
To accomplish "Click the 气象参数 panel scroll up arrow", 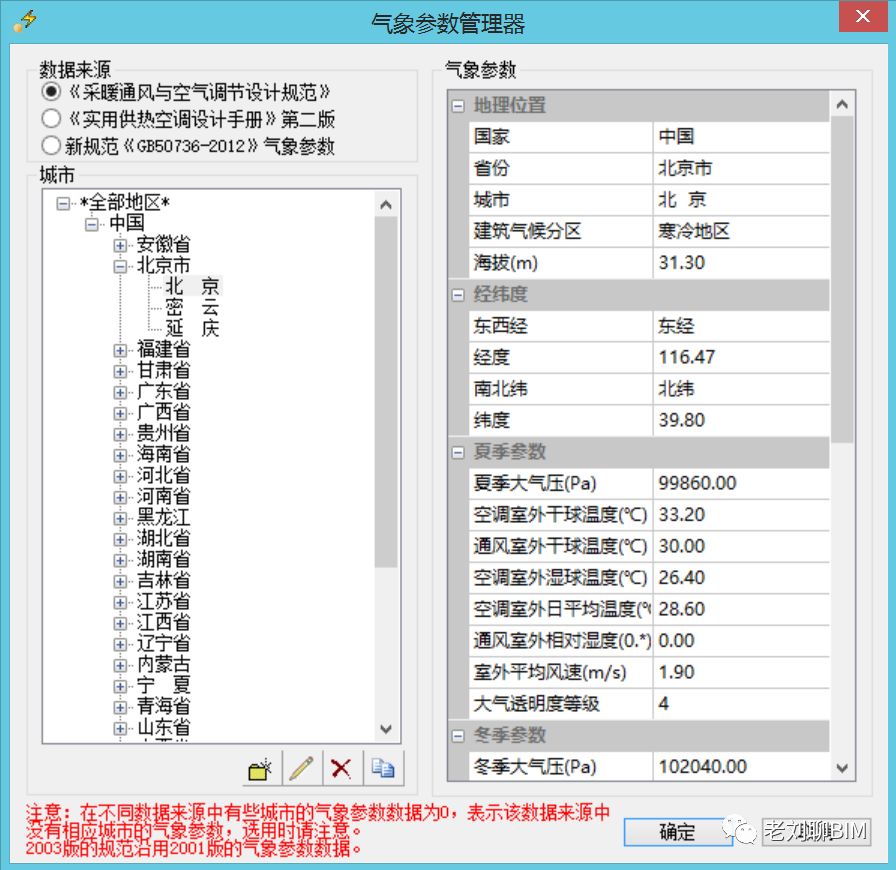I will [842, 104].
